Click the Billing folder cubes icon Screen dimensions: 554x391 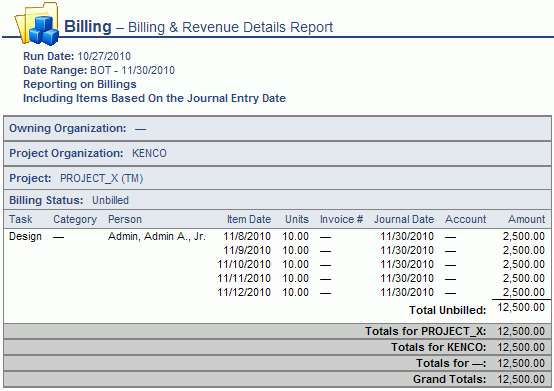pos(37,24)
